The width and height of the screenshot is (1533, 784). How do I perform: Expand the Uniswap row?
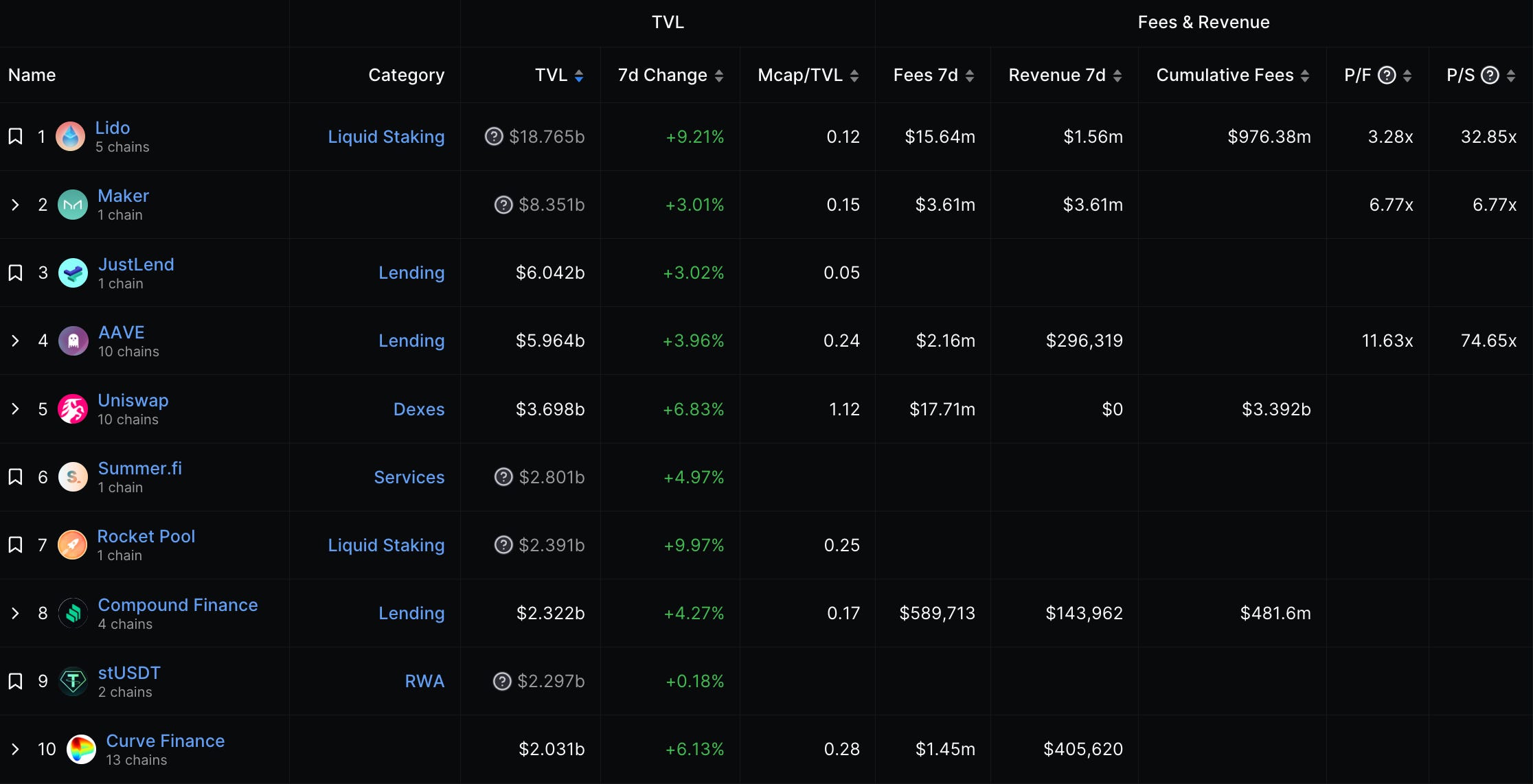coord(15,409)
